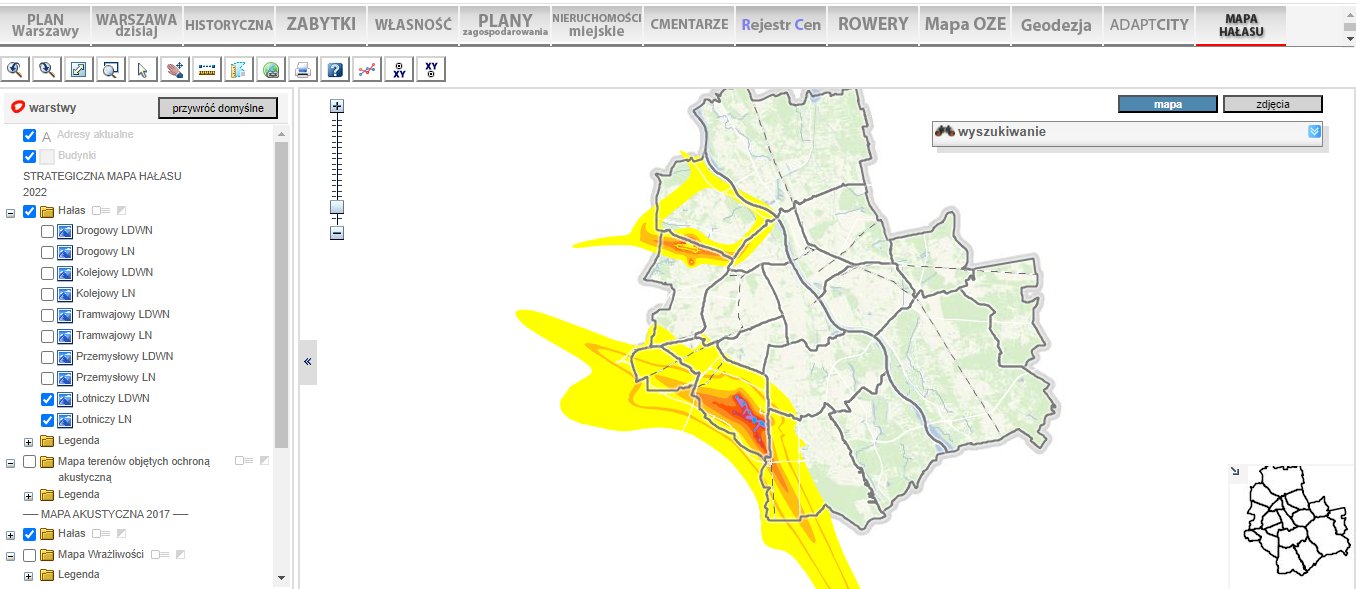Click the layers panel scrollbar up arrow

[x=281, y=134]
